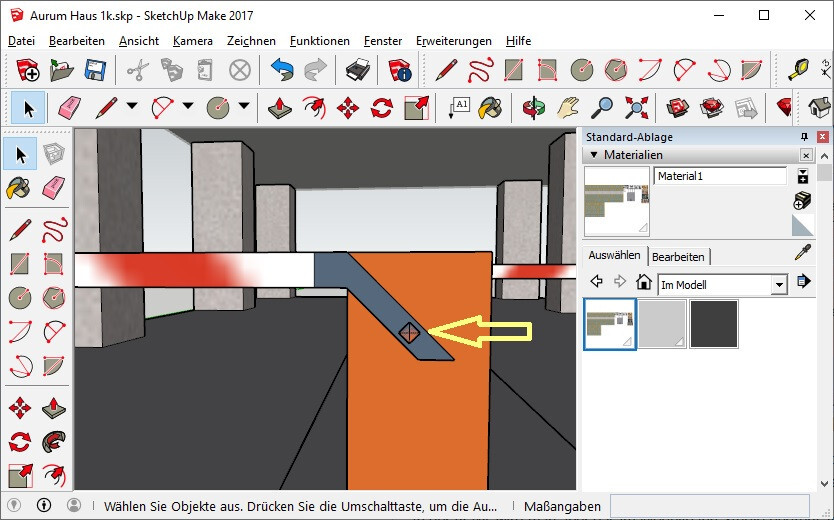Open the Arc tool dropdown arrow

(188, 106)
